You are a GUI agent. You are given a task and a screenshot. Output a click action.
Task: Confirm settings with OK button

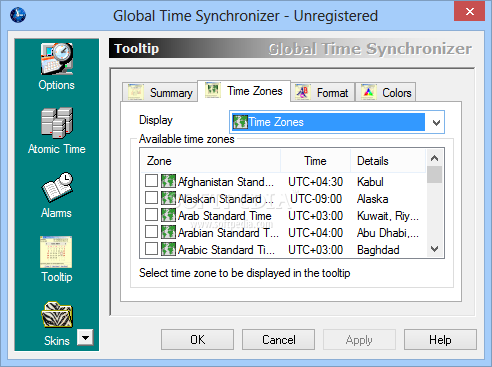[x=197, y=340]
